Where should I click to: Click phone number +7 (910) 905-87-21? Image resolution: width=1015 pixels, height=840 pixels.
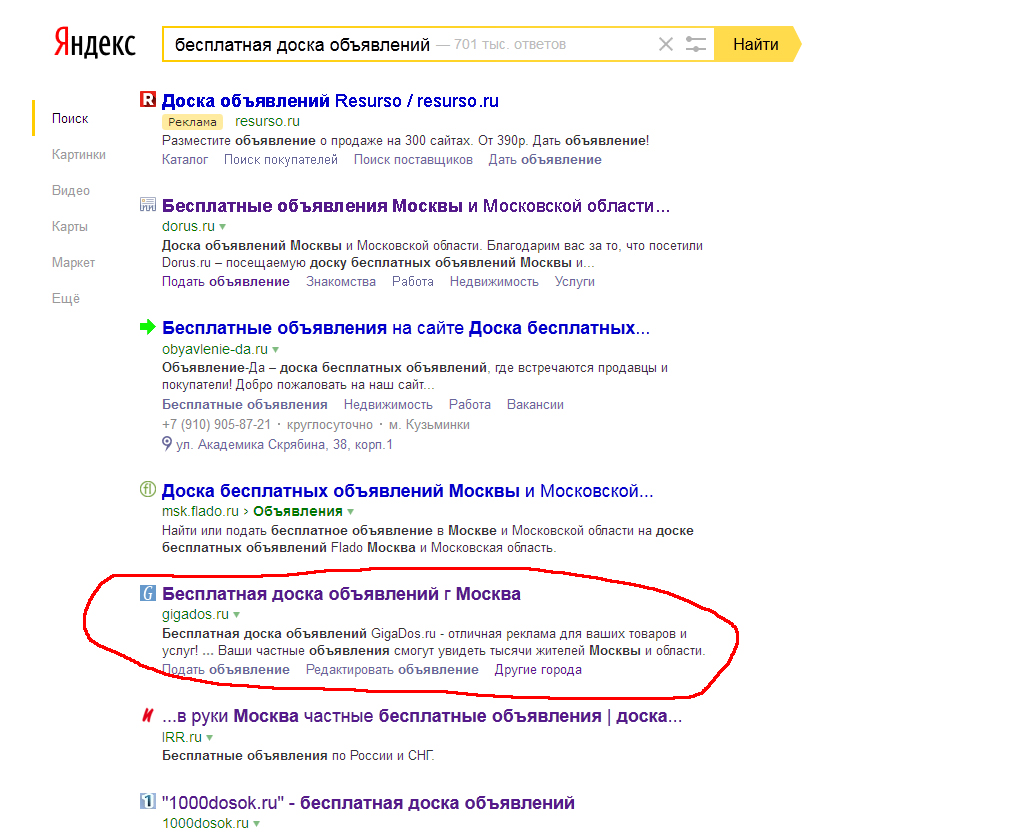point(216,425)
